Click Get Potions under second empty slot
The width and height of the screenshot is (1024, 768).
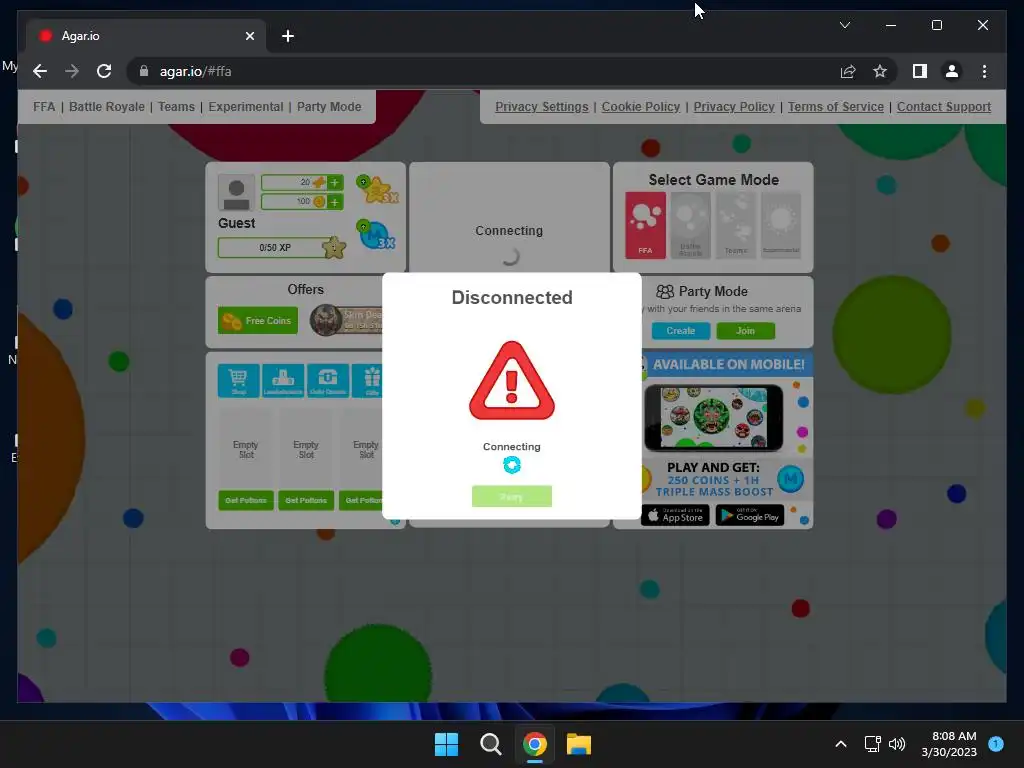(x=306, y=500)
